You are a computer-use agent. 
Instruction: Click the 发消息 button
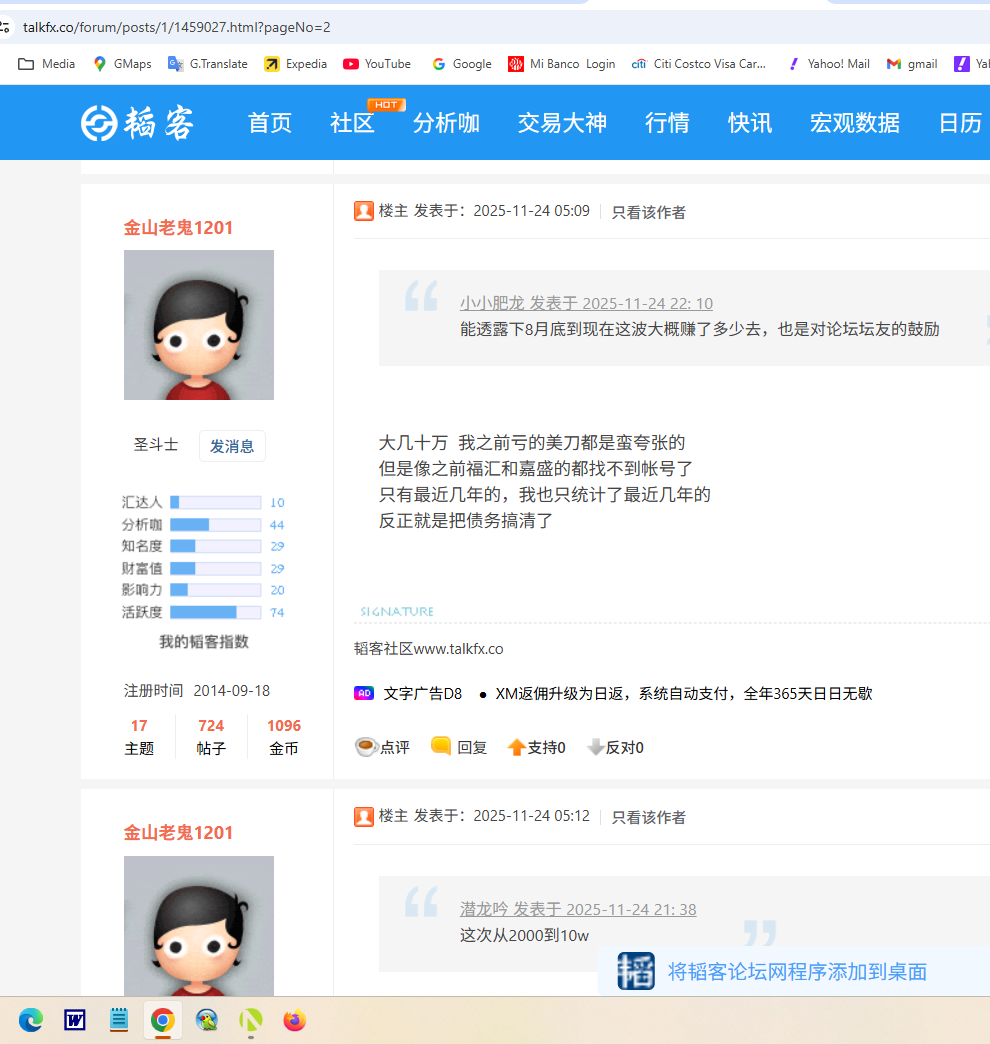tap(232, 446)
